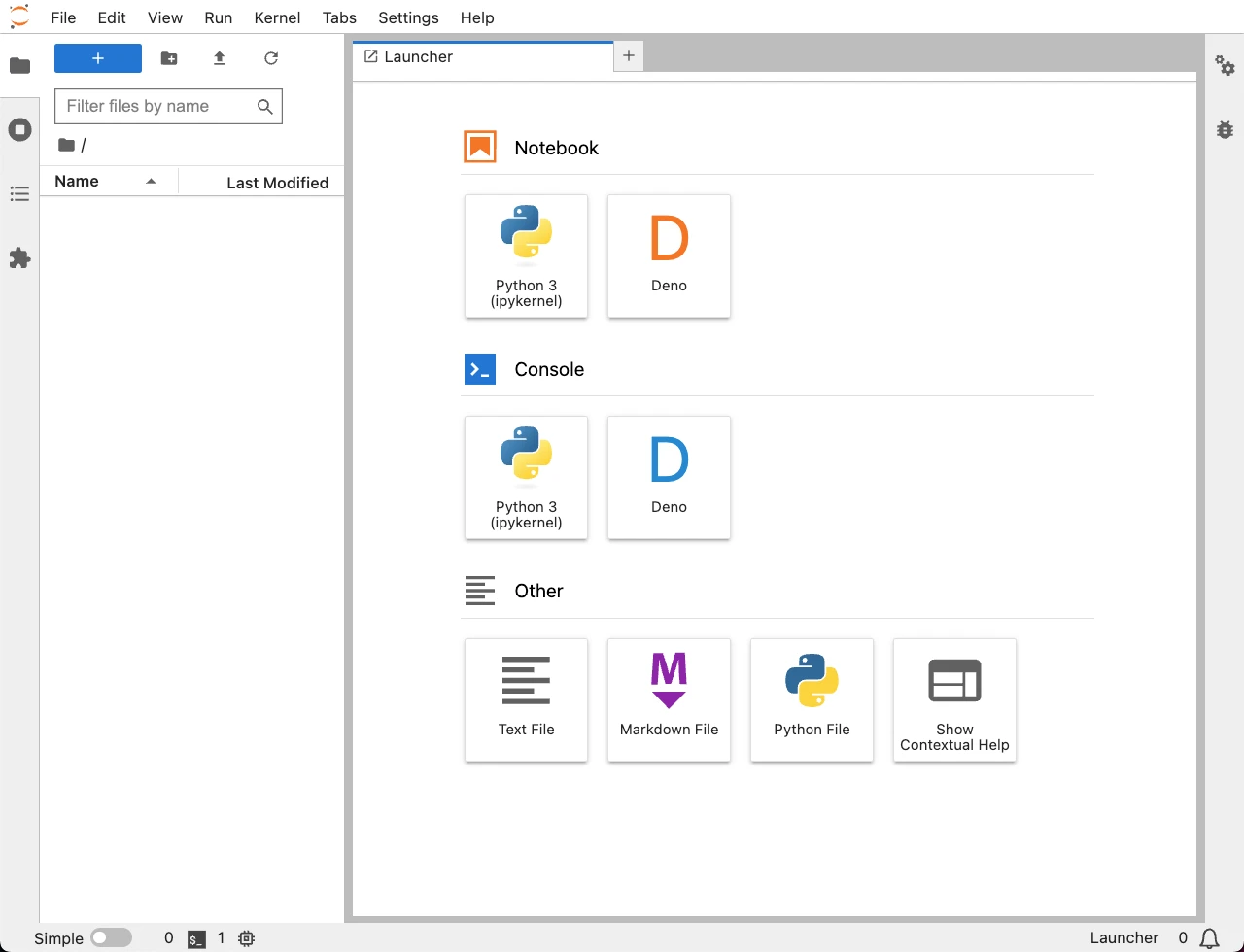Open the File menu
Image resolution: width=1244 pixels, height=952 pixels.
click(63, 17)
